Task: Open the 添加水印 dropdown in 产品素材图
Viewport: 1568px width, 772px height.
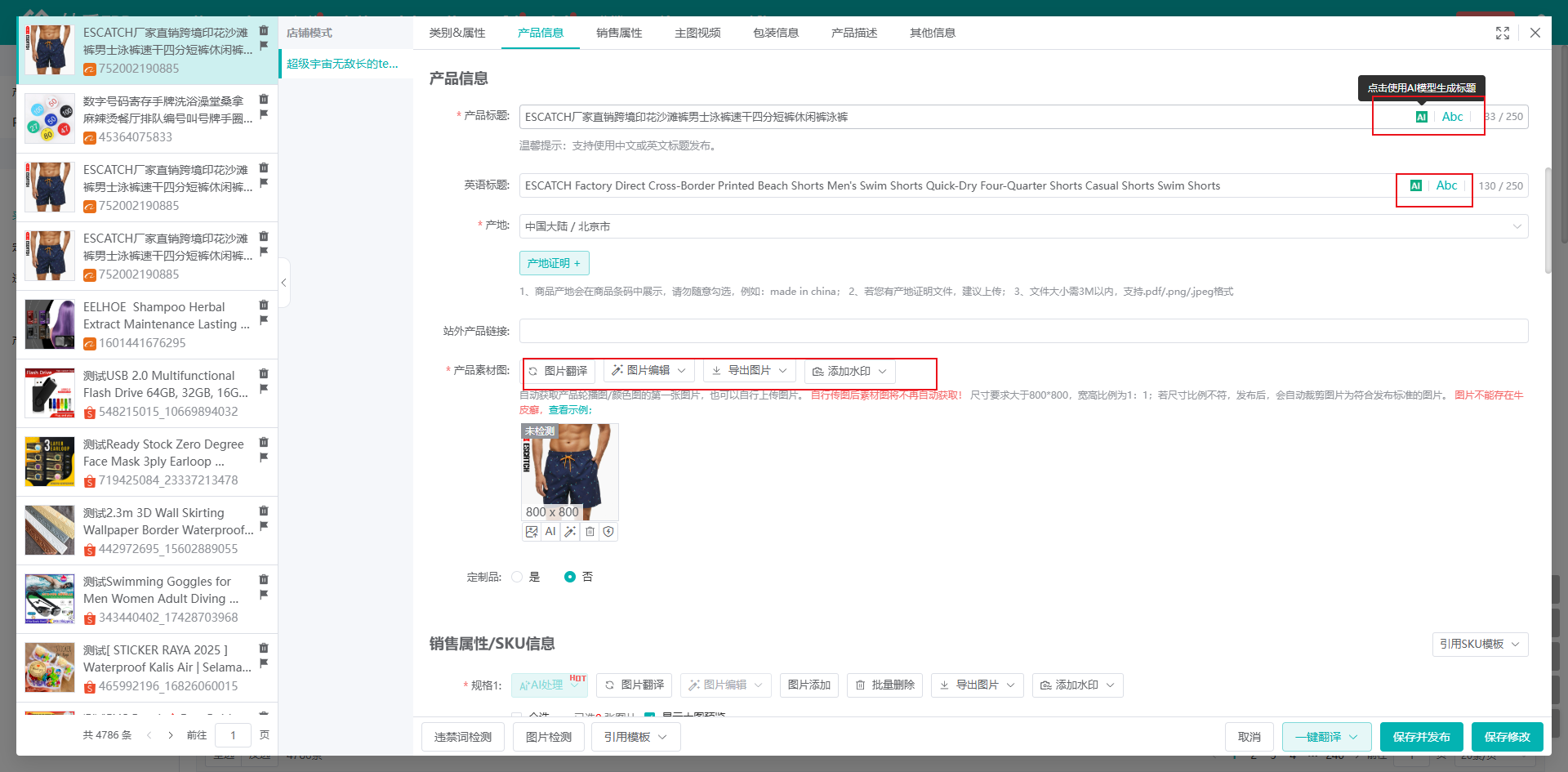Action: (x=849, y=371)
